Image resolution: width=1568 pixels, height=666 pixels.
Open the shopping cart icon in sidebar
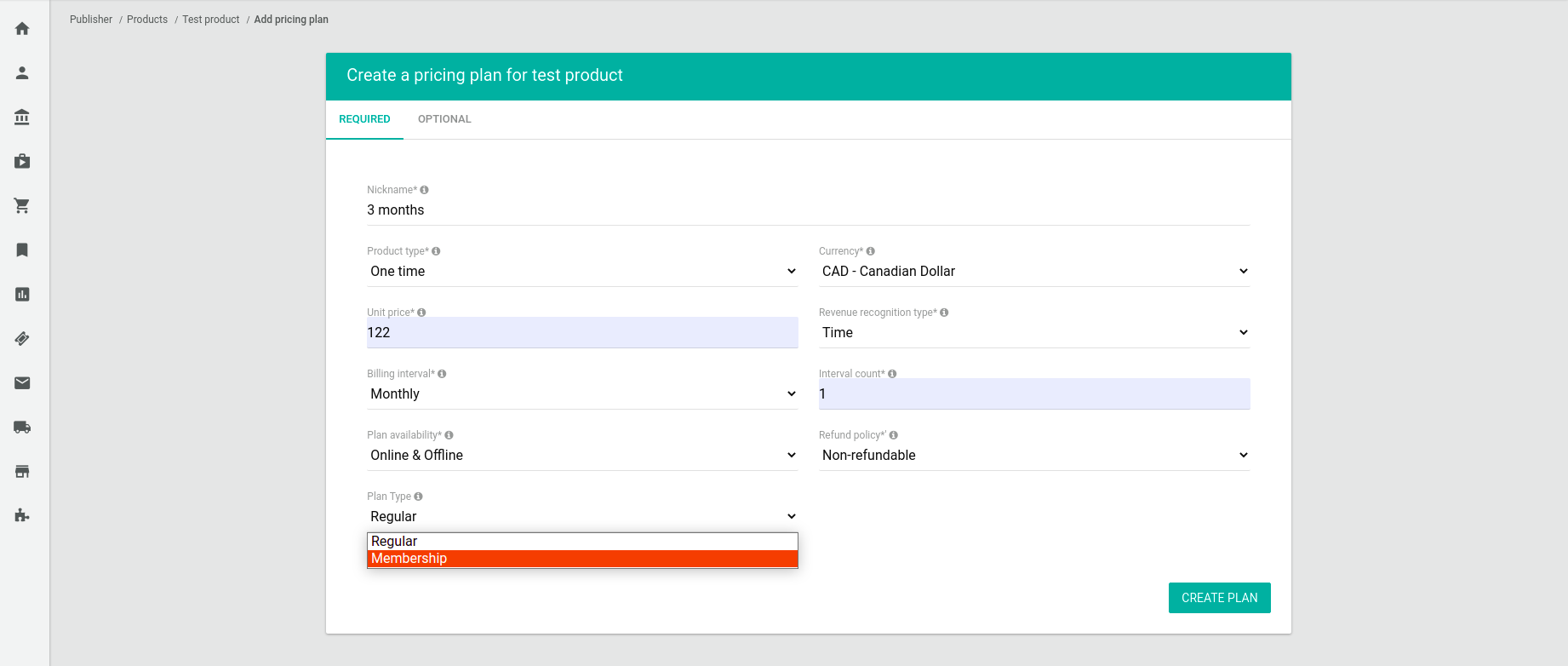point(22,206)
